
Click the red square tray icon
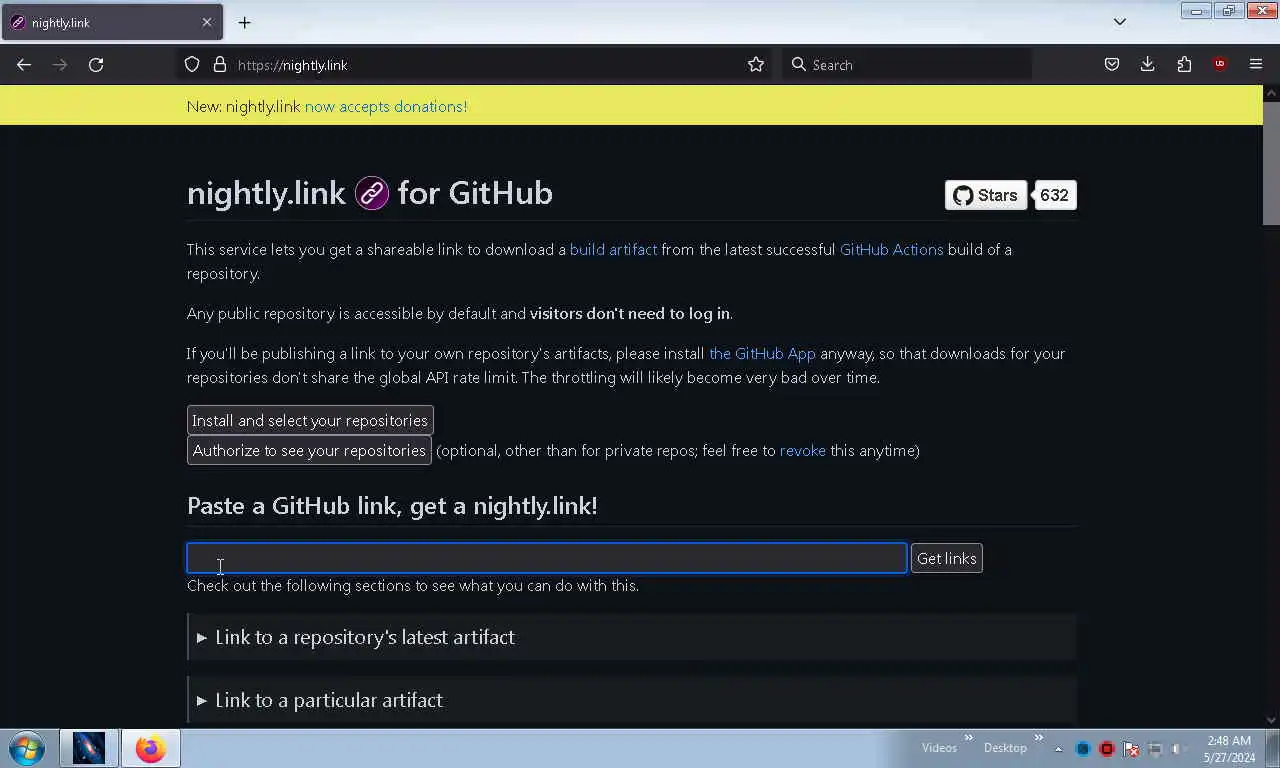click(1107, 749)
